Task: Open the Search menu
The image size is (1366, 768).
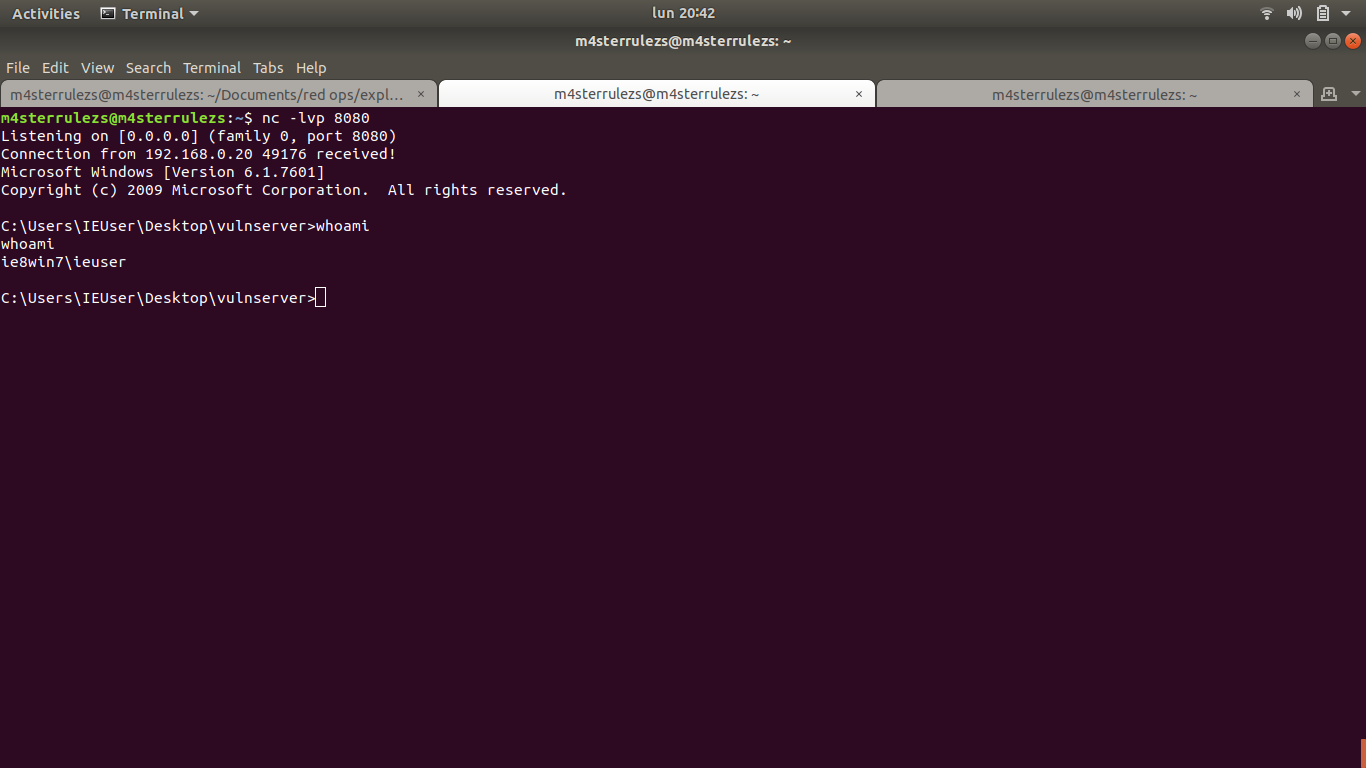Action: 148,68
